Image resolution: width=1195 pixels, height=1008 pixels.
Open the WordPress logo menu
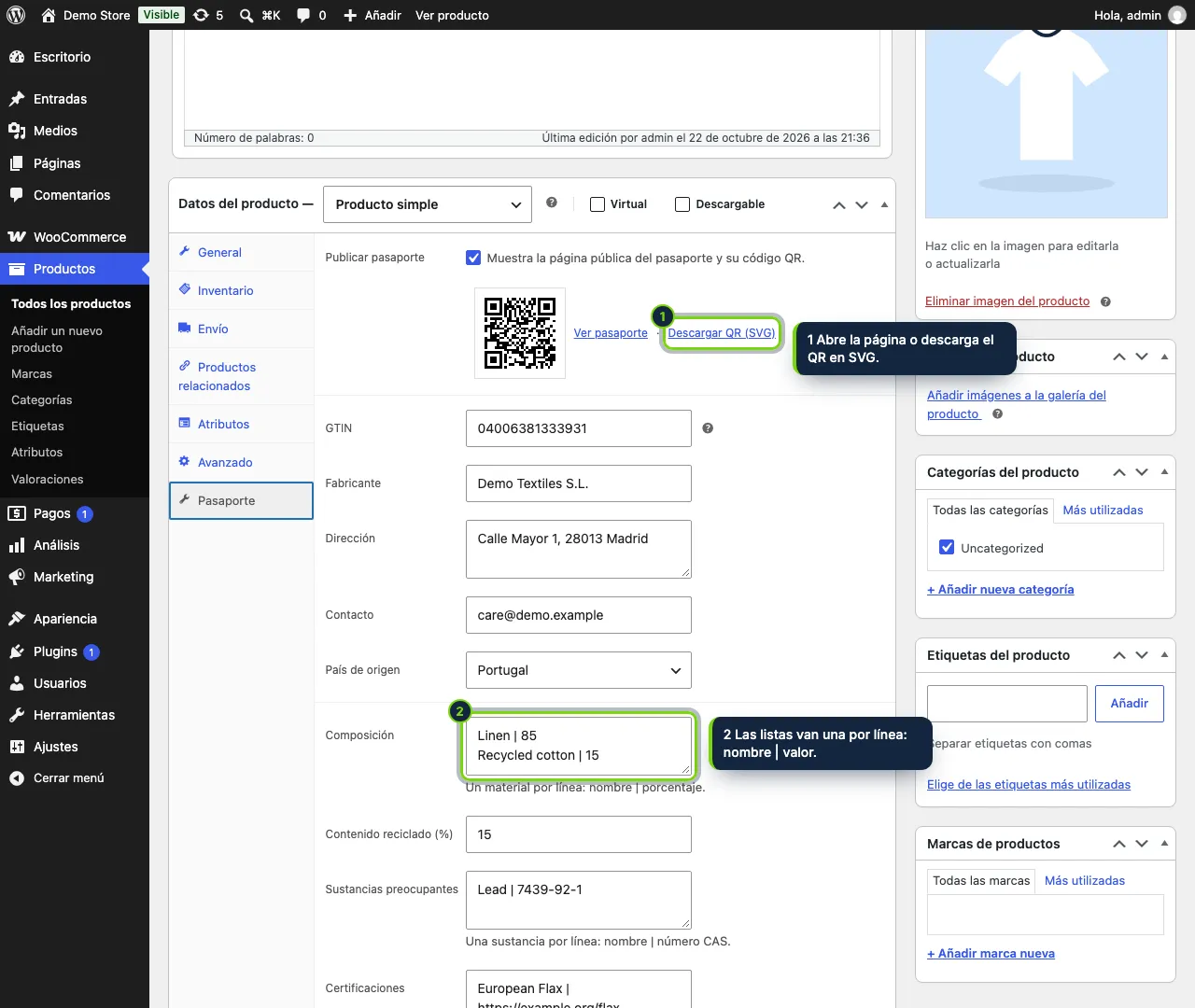(16, 15)
